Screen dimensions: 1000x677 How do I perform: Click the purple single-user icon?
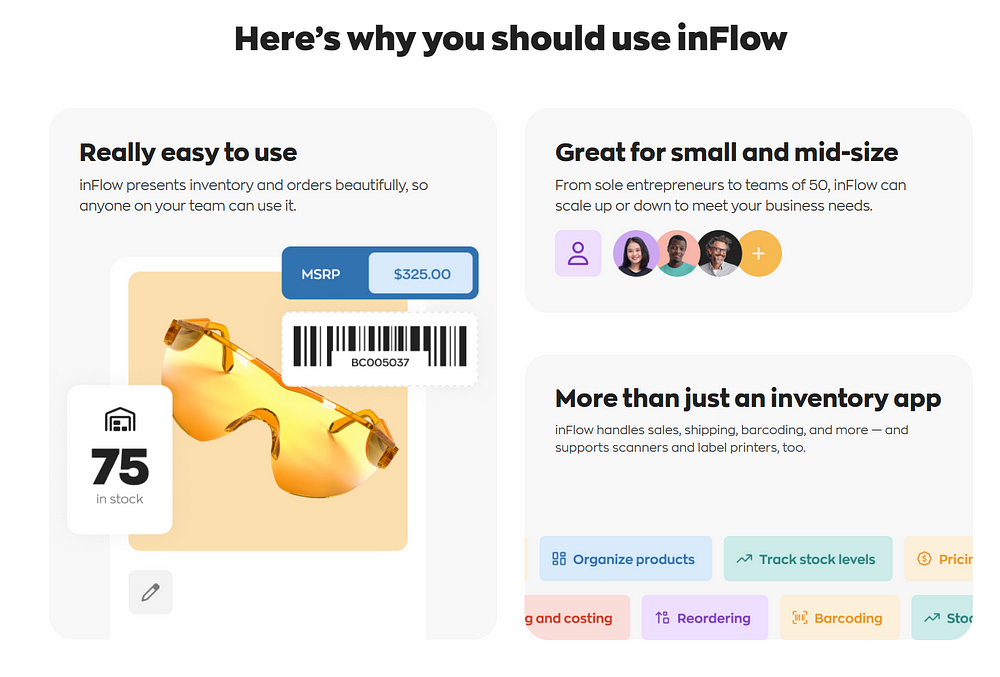coord(578,253)
